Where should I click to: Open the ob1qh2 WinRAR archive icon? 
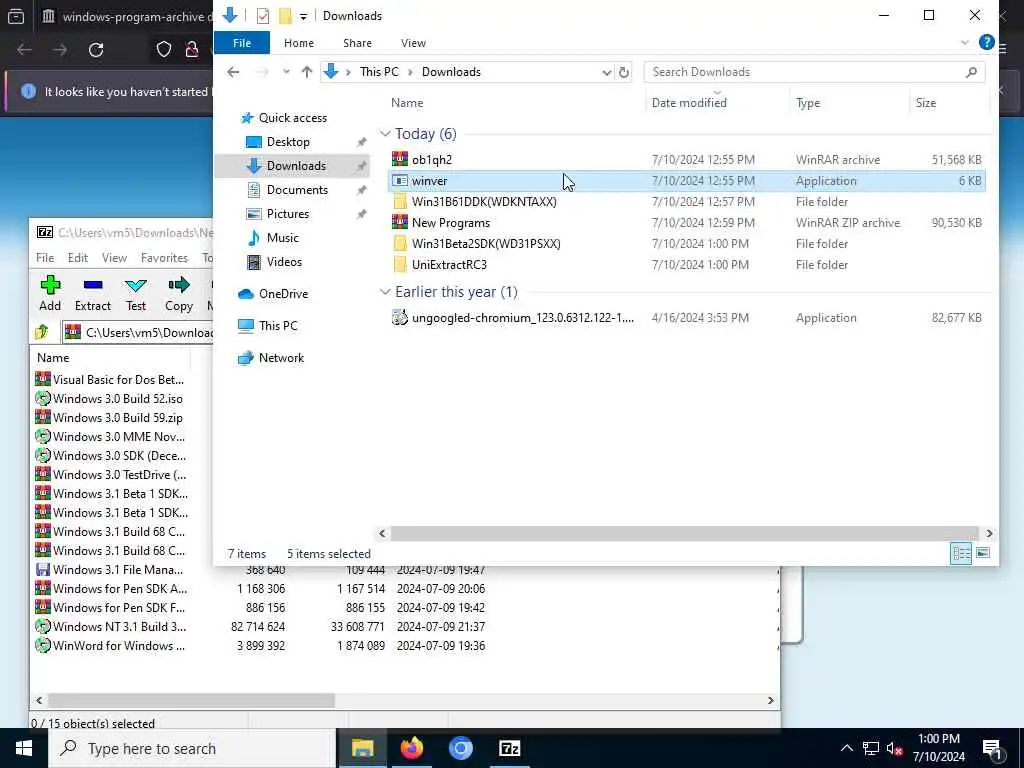click(x=400, y=159)
